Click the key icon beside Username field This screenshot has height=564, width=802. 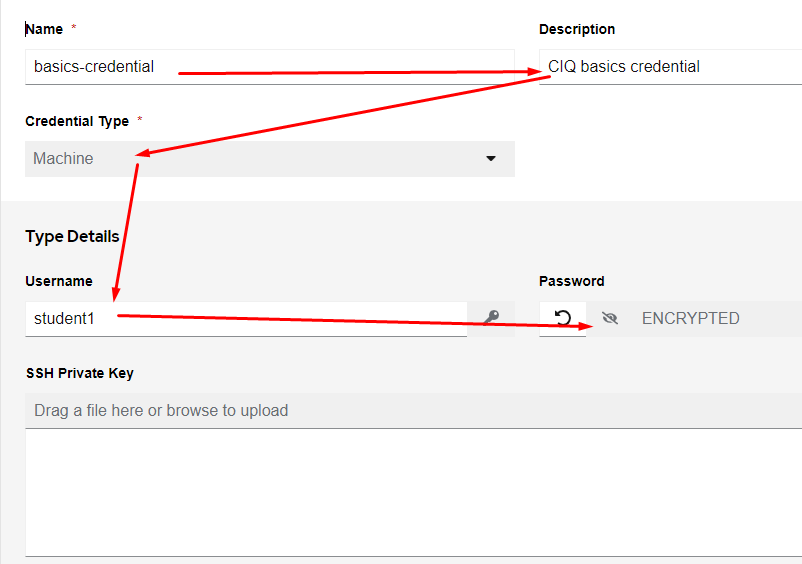tap(491, 318)
